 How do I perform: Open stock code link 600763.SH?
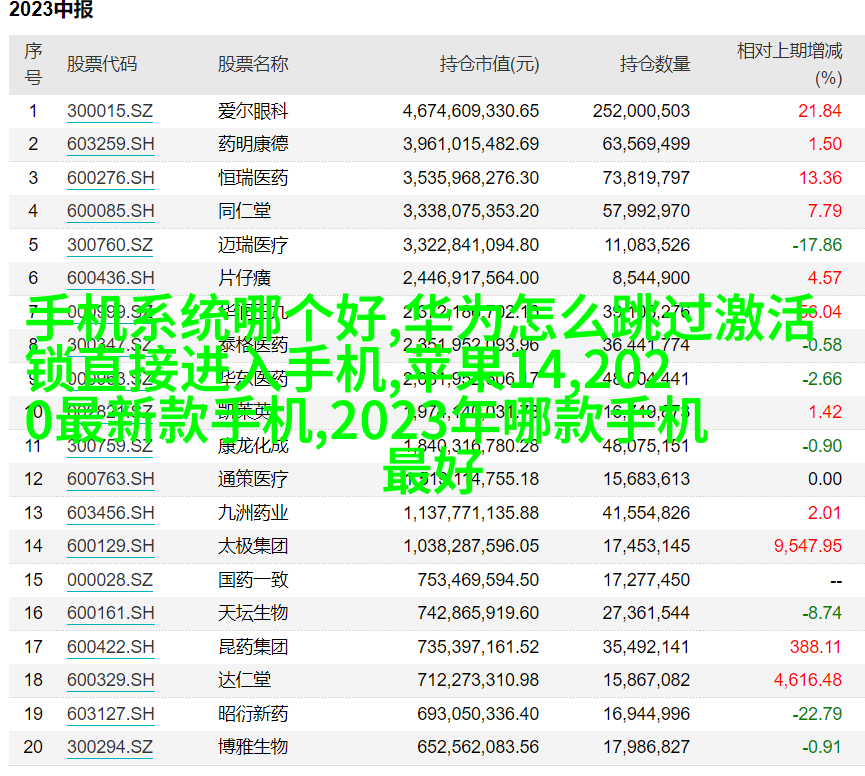[110, 479]
